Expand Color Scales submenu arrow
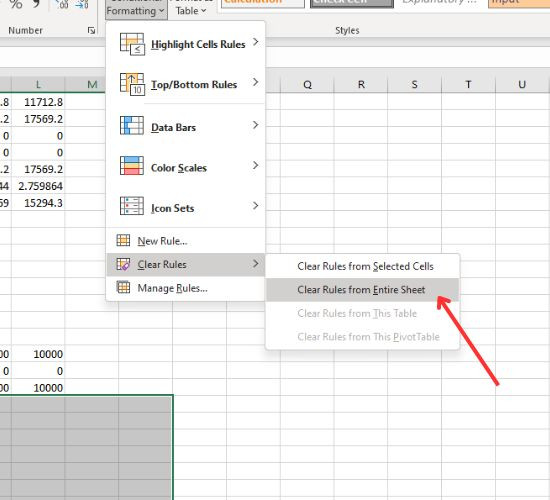The width and height of the screenshot is (550, 500). (255, 165)
